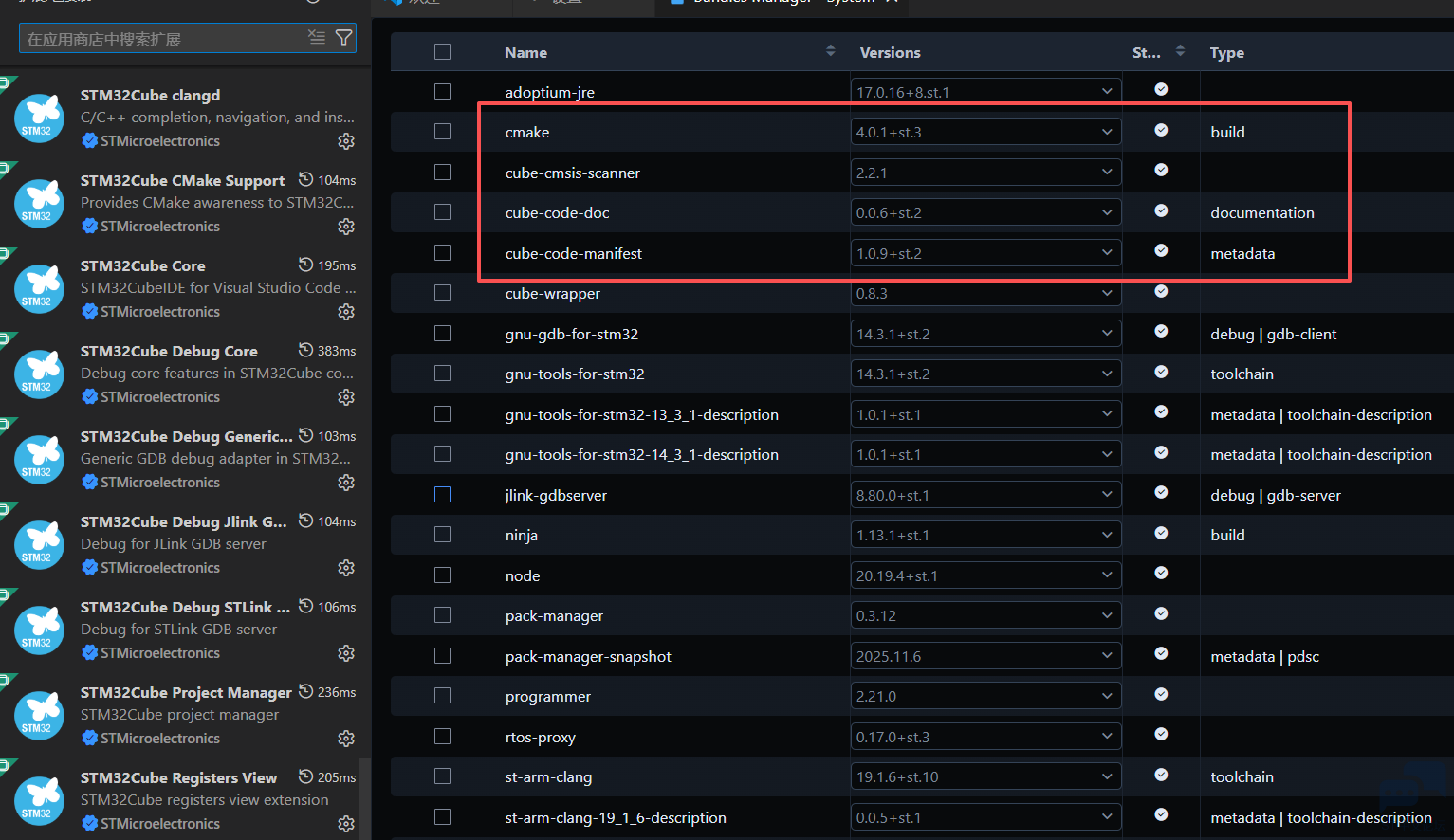1454x840 pixels.
Task: Click the STM32Cube clangd butterfly logo
Action: [x=39, y=118]
